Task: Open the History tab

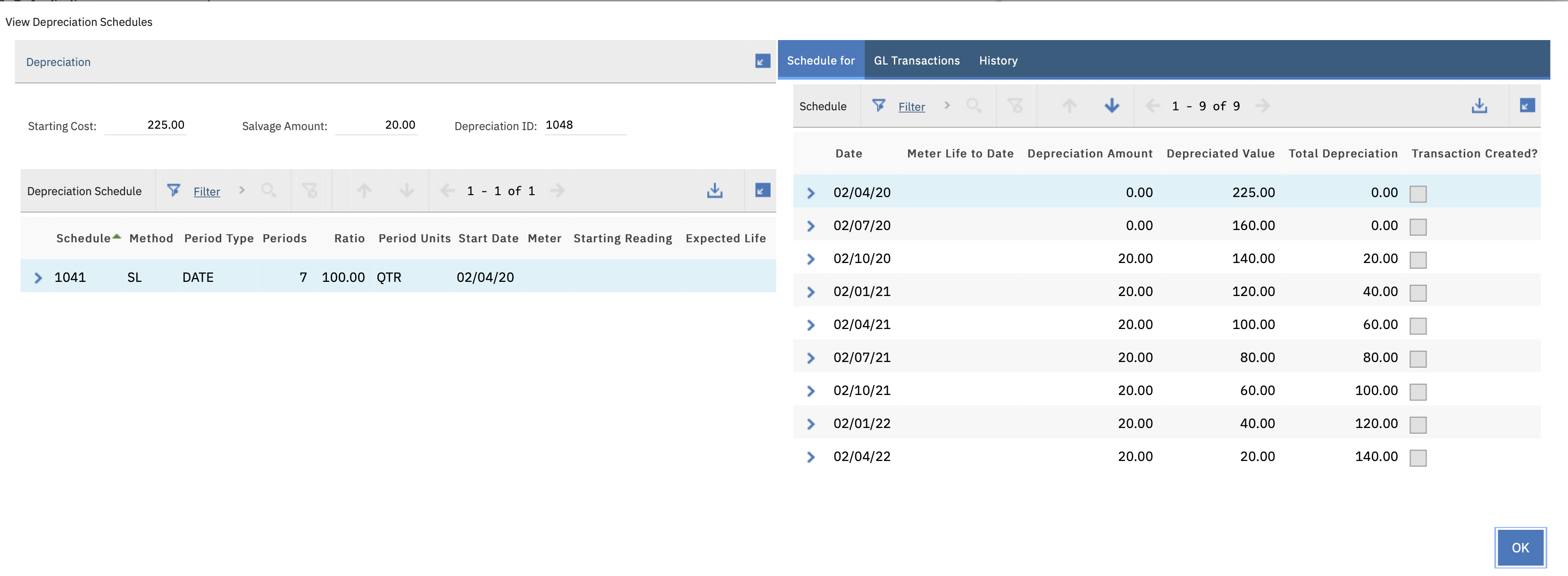Action: (998, 61)
